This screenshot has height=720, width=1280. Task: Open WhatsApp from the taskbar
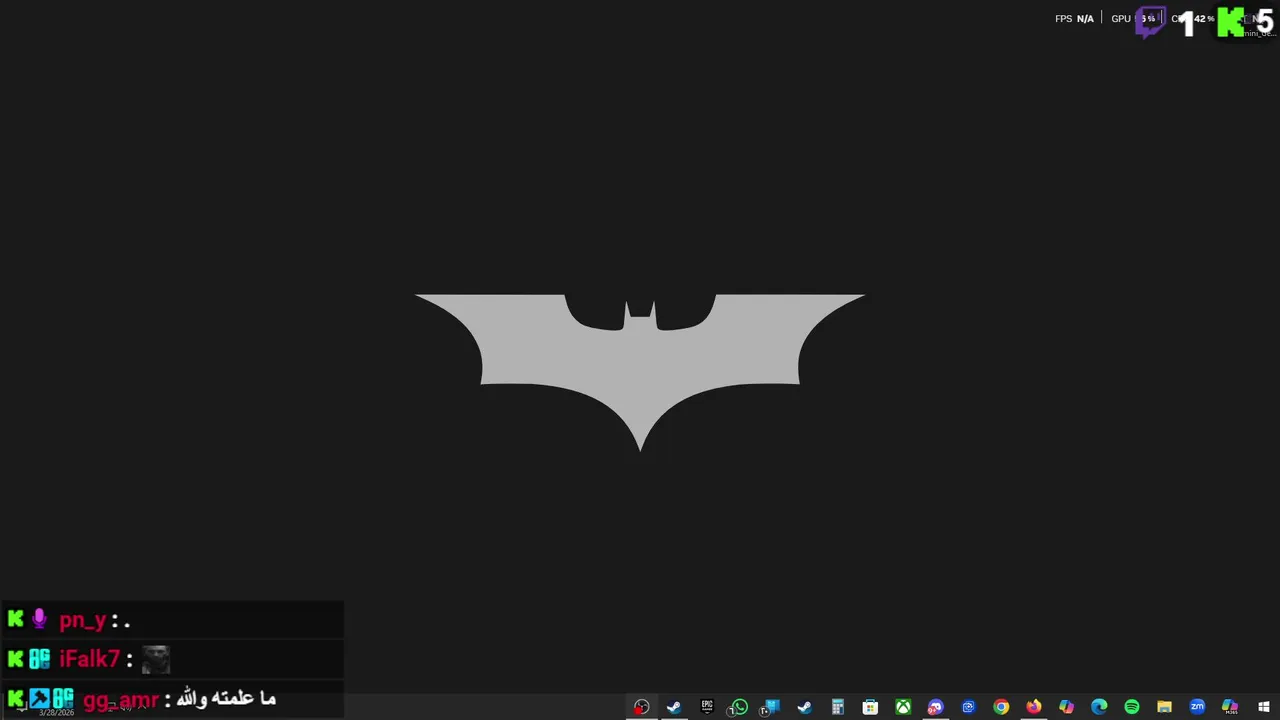point(739,707)
